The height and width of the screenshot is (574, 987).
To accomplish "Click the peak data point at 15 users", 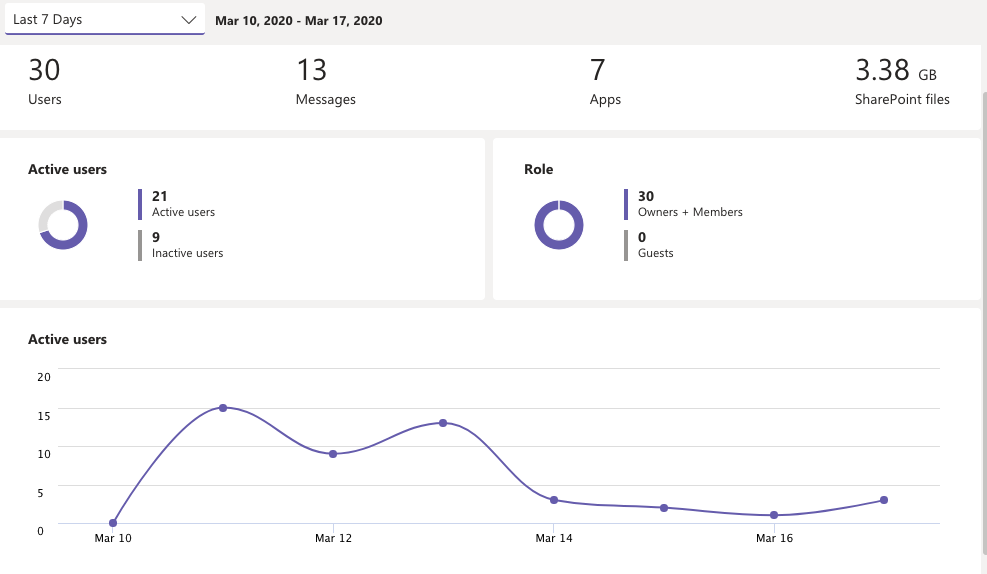I will (x=223, y=408).
